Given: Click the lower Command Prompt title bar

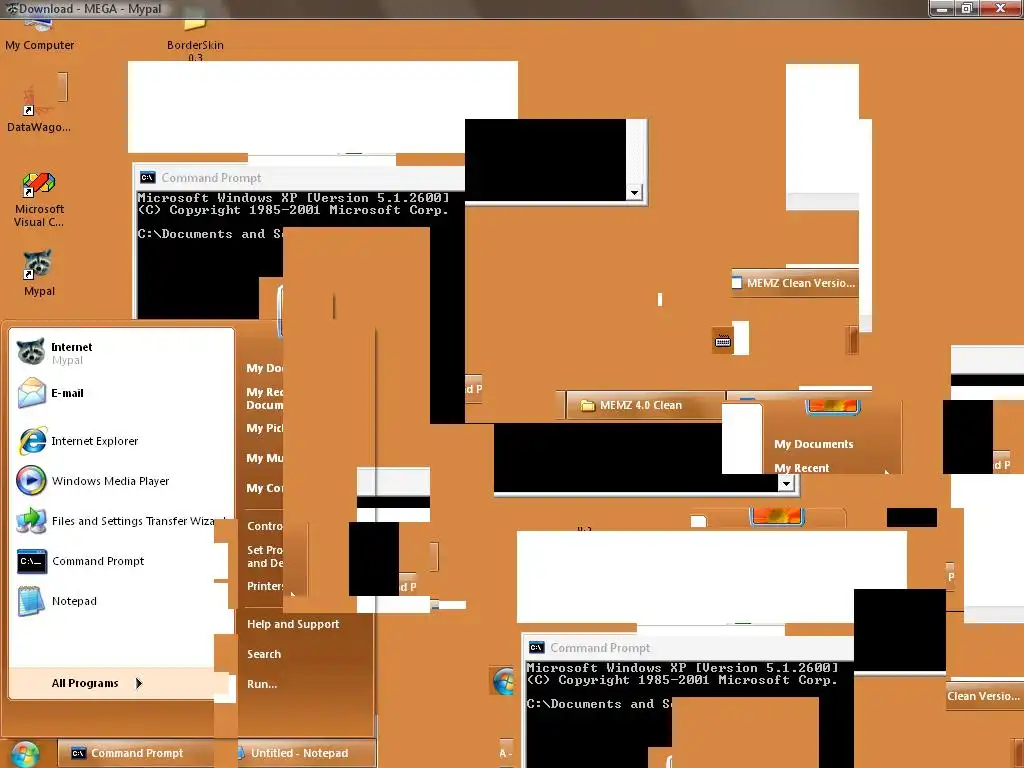Looking at the screenshot, I should 688,648.
